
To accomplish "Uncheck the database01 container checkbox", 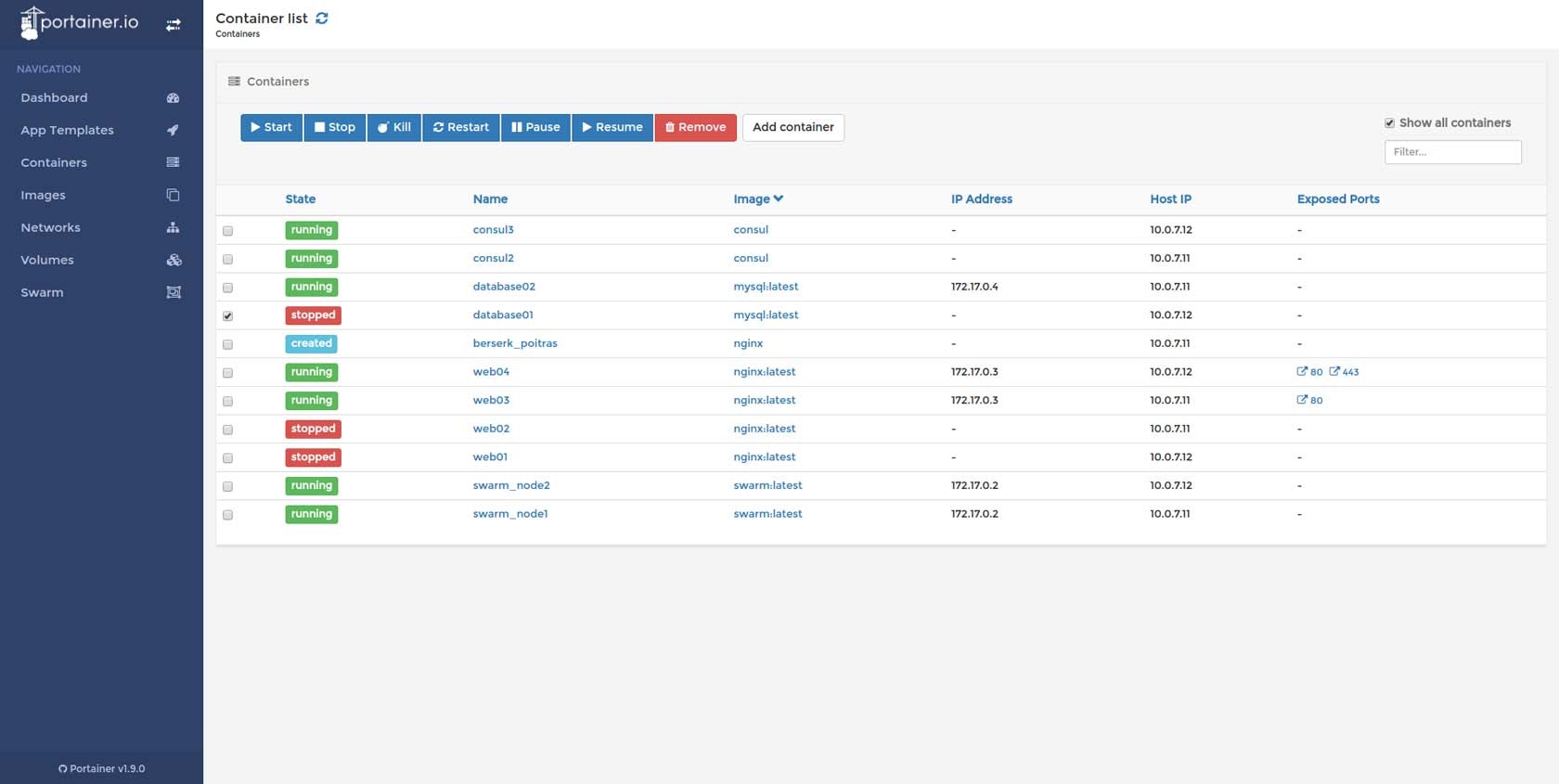I will pos(227,315).
